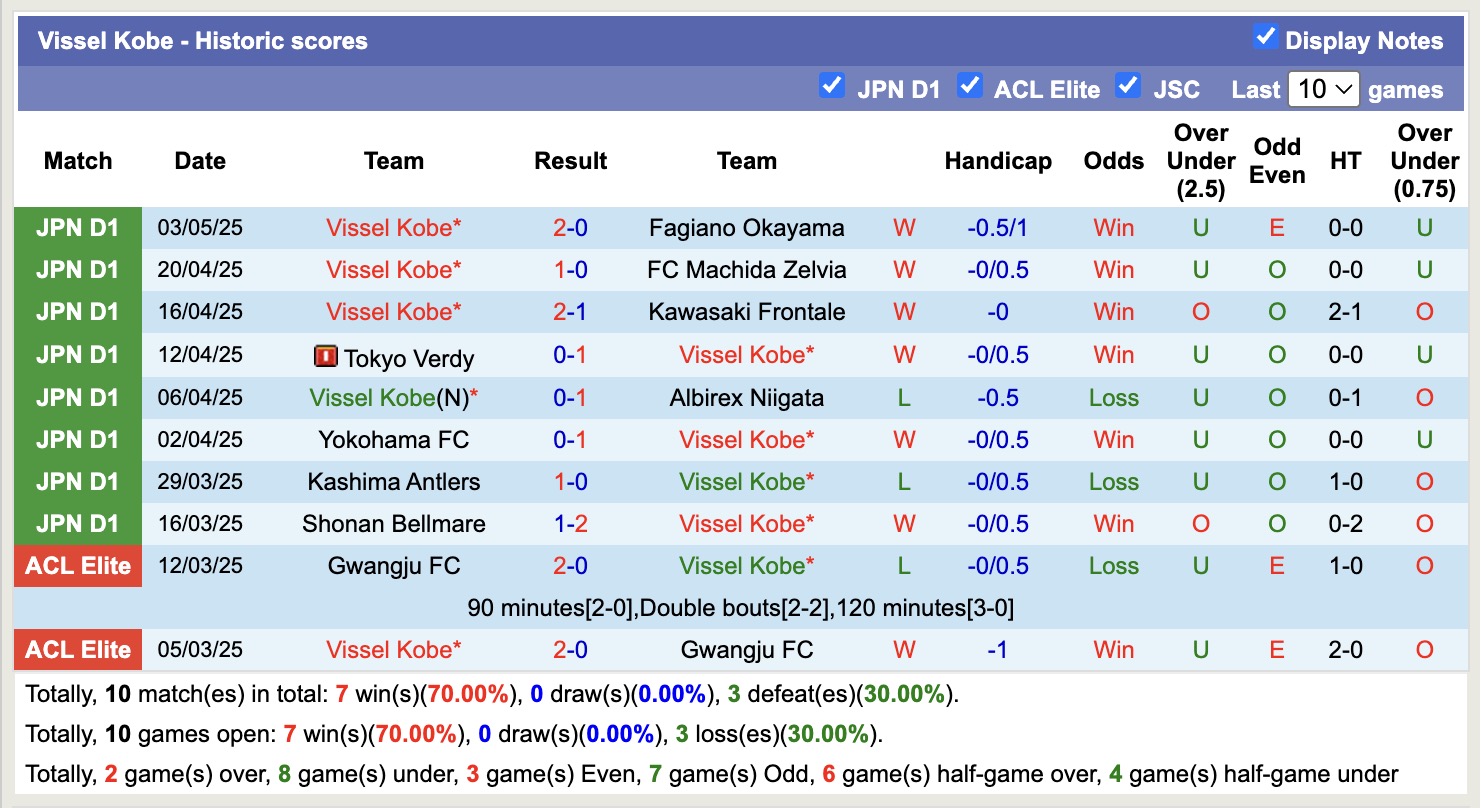Click red card icon beside Tokyo Verdy
This screenshot has height=808, width=1482.
[x=326, y=356]
